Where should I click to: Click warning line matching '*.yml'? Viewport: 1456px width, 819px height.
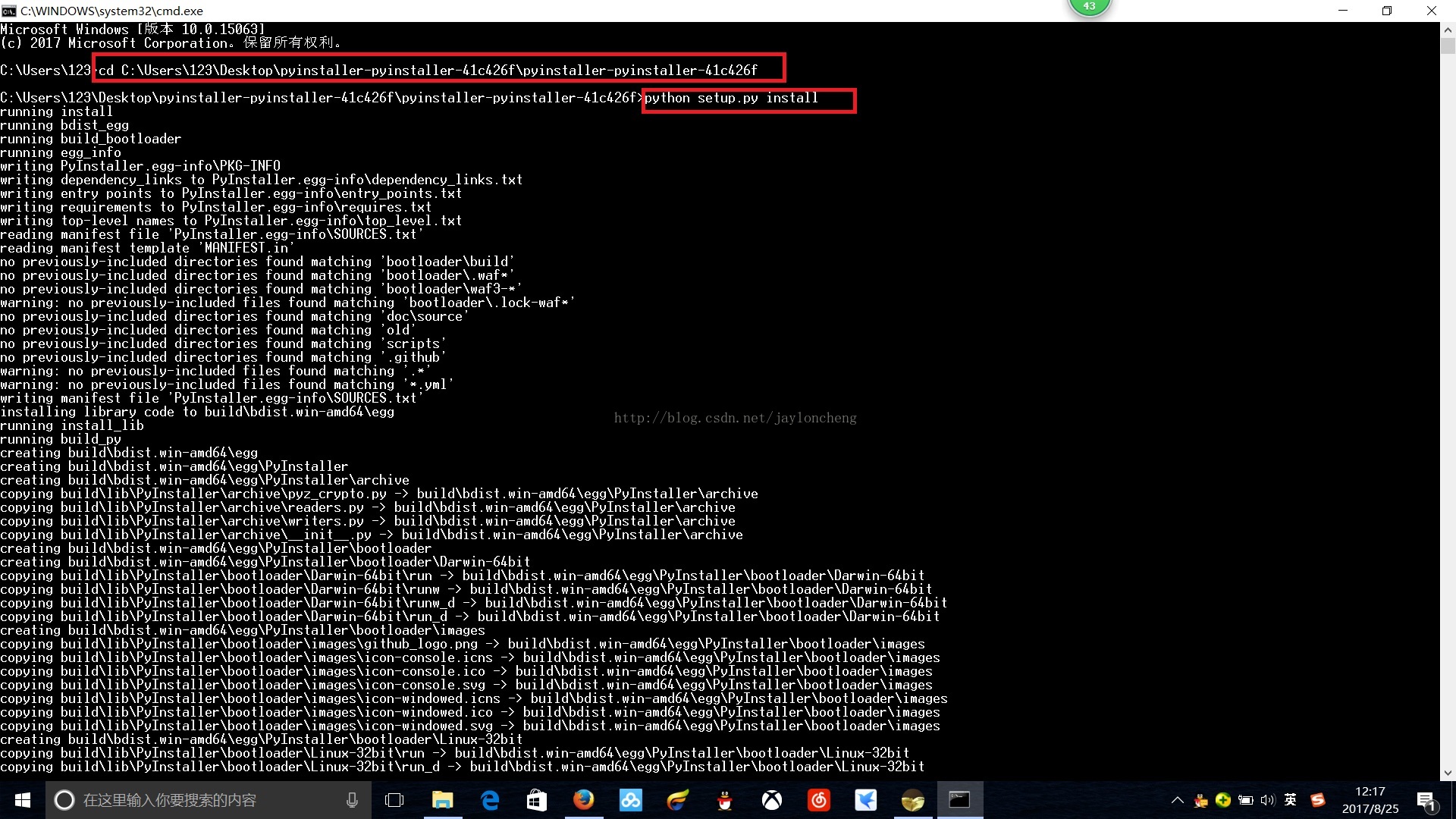click(227, 384)
